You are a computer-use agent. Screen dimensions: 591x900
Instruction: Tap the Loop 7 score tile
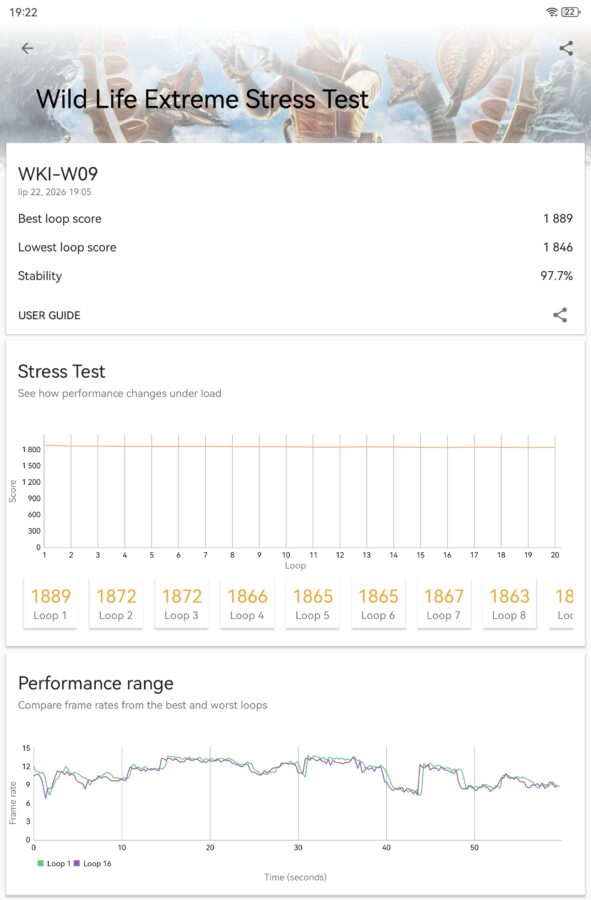pyautogui.click(x=444, y=604)
